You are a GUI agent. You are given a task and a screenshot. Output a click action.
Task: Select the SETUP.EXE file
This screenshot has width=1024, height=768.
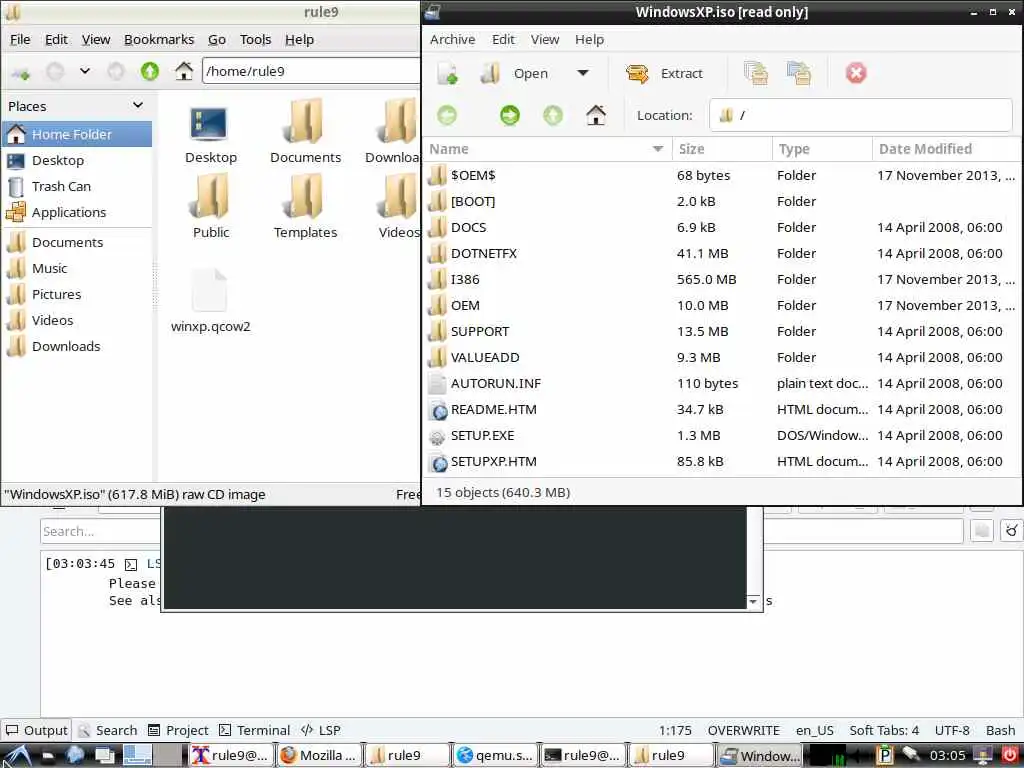point(722,436)
